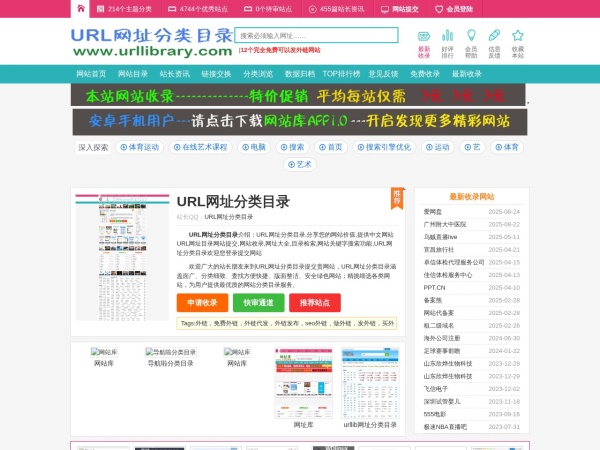This screenshot has width=600, height=450.
Task: Click the orange 推荐 ribbon badge
Action: point(397,198)
